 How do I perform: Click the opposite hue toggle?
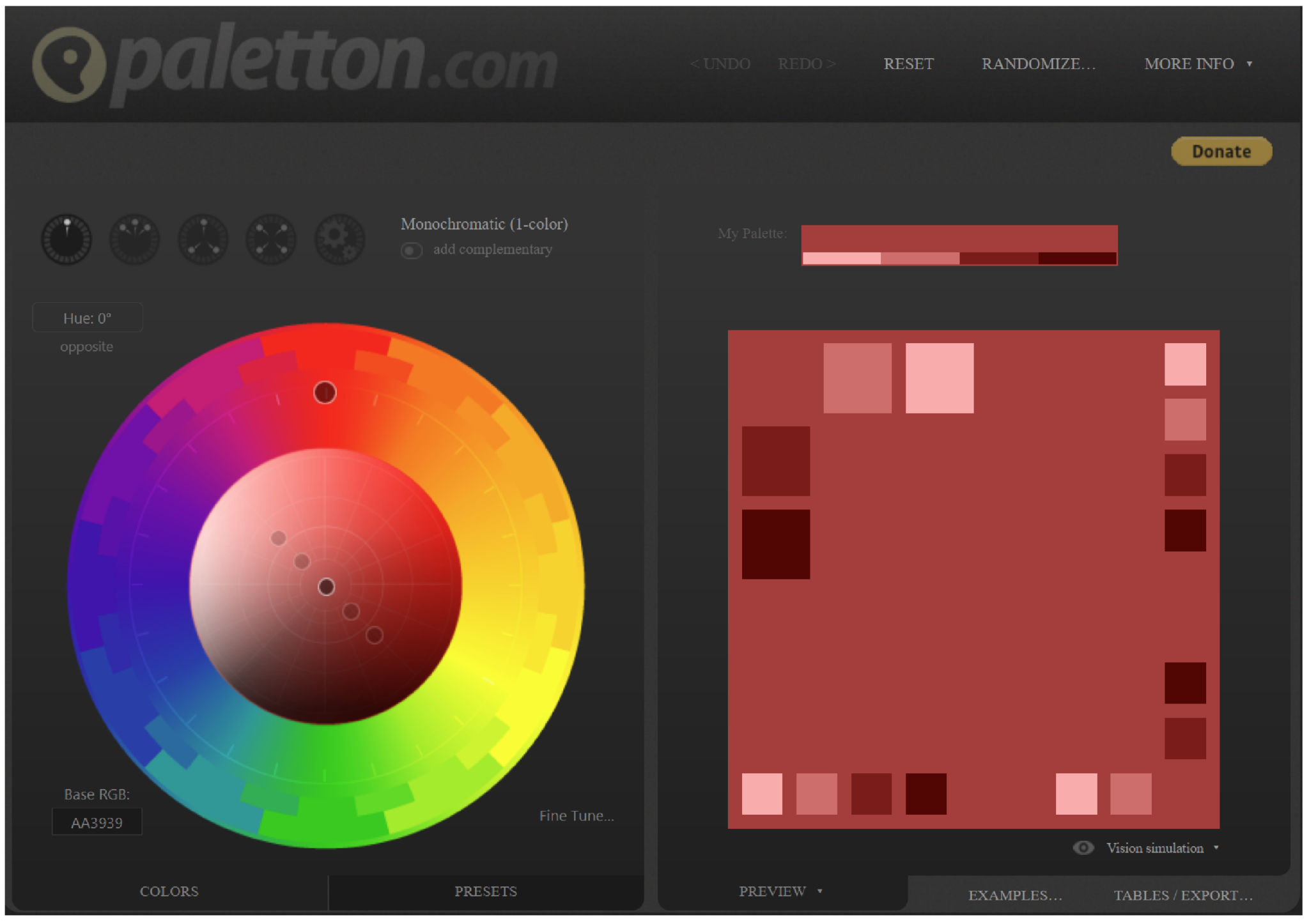(x=87, y=346)
